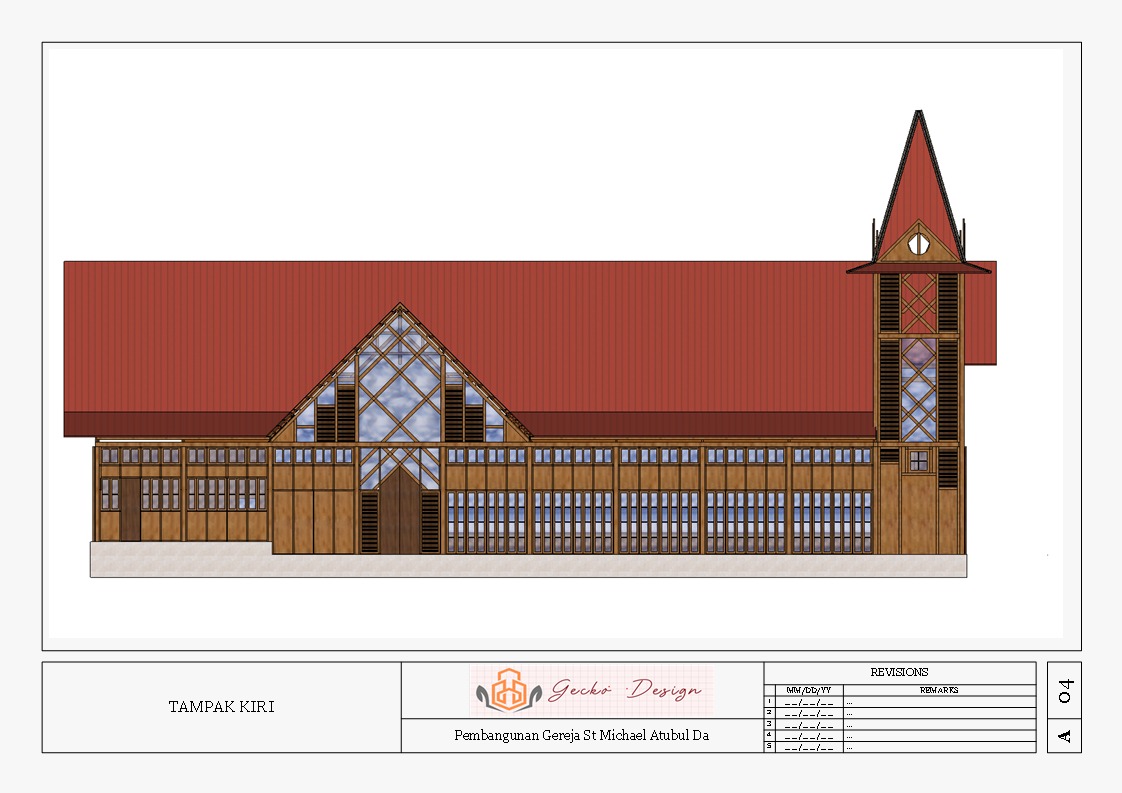
Task: Expand the REMARKS column header
Action: (940, 689)
